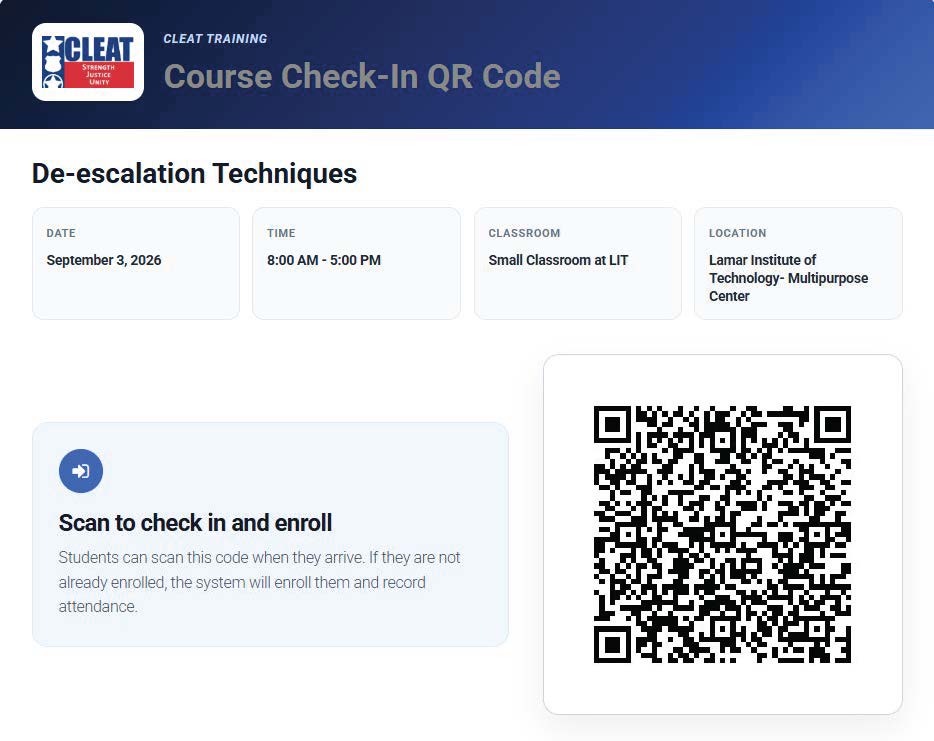Click the 'Course Check-In QR Code' title

click(x=362, y=76)
